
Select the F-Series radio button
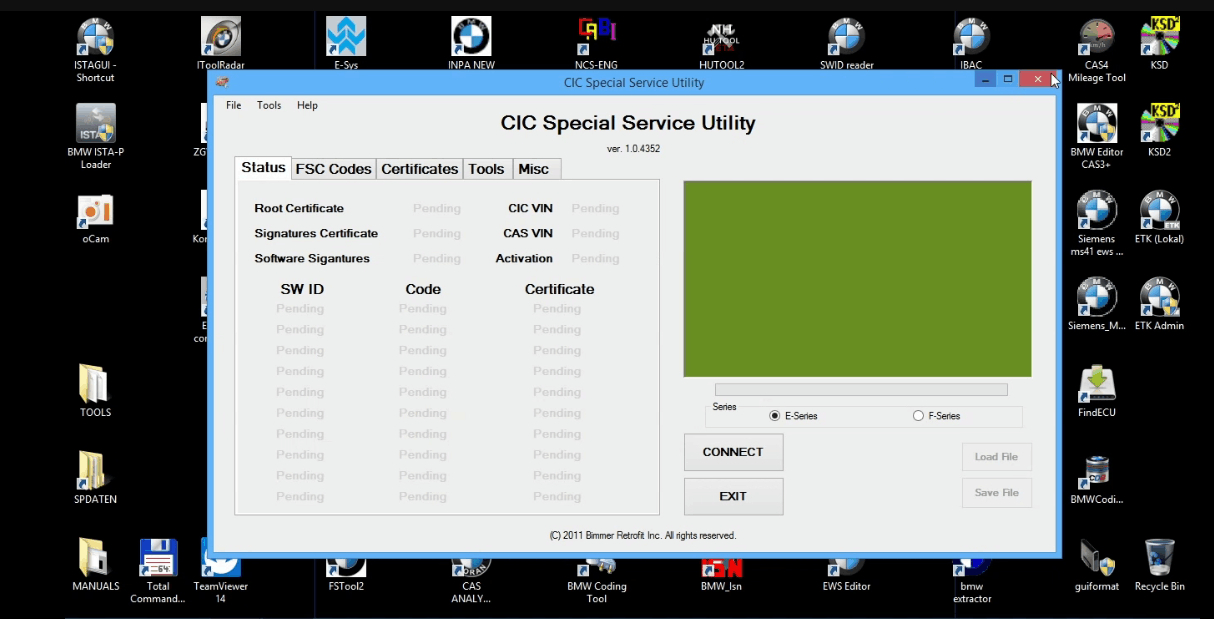click(917, 415)
